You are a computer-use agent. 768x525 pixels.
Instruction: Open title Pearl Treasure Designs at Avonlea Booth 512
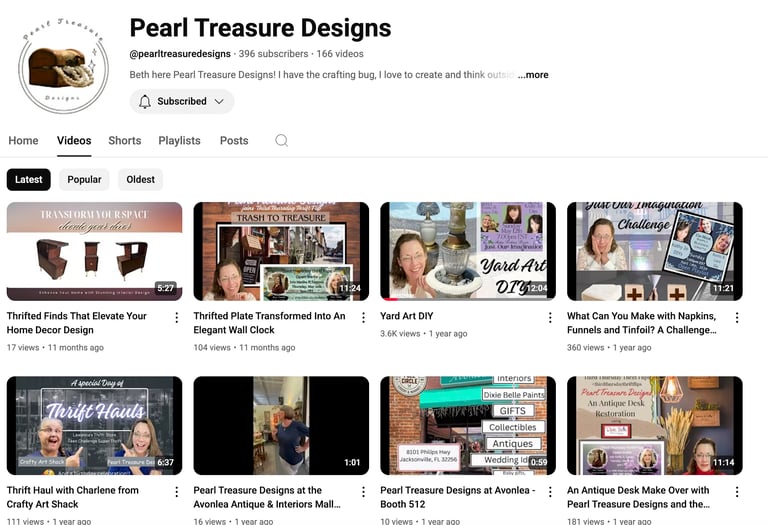click(x=458, y=497)
